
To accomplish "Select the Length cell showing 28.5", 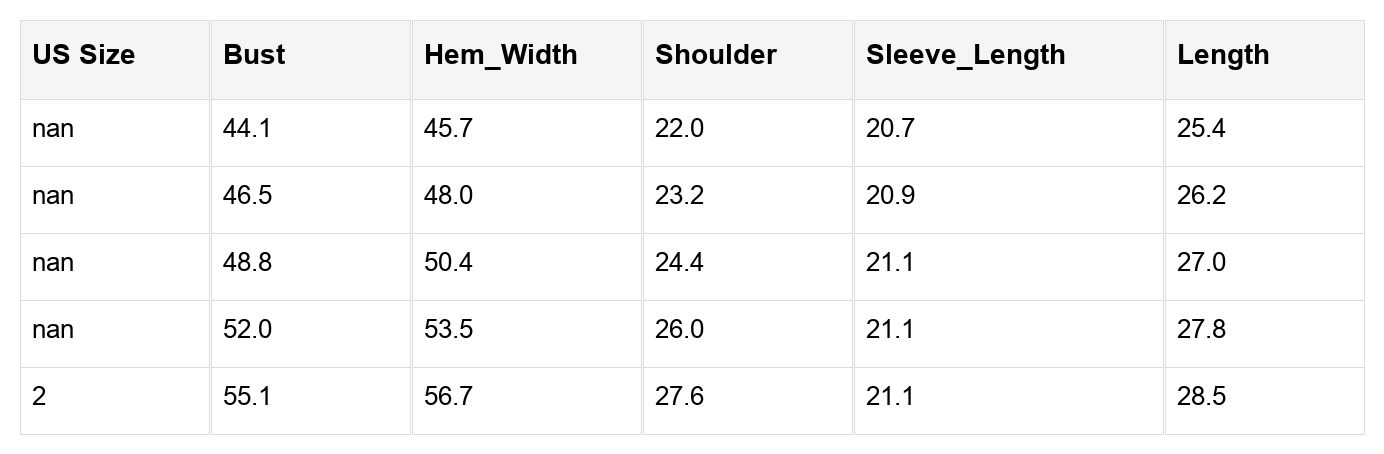I will coord(1201,397).
